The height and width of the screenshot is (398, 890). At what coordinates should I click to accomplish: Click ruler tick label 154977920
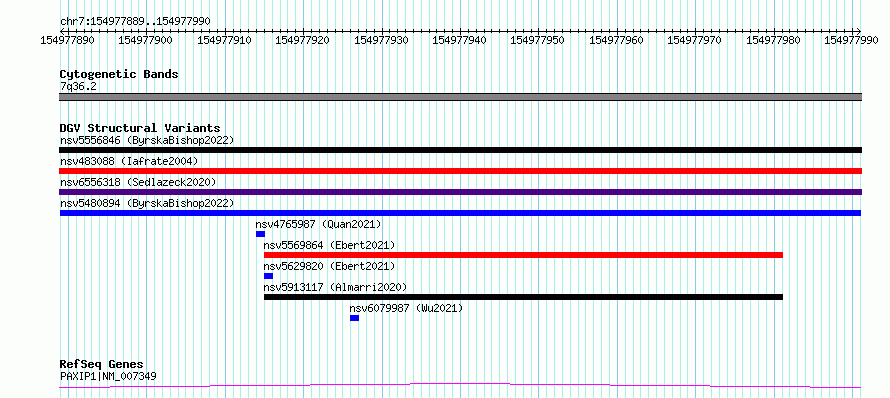tap(303, 40)
